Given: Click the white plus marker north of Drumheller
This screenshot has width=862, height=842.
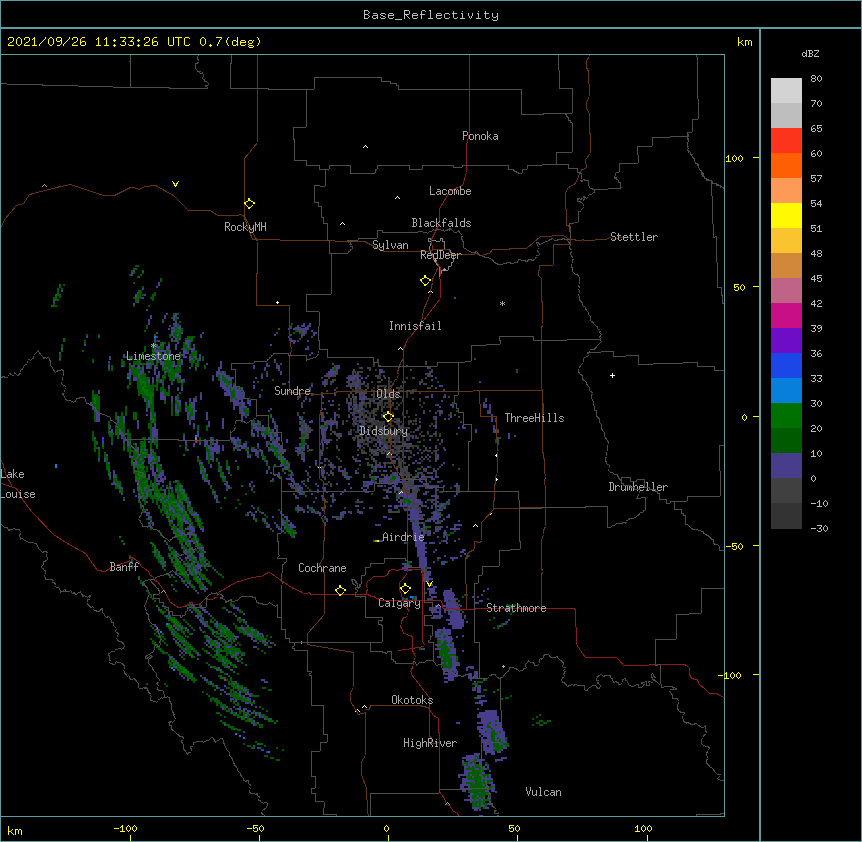Looking at the screenshot, I should [612, 375].
